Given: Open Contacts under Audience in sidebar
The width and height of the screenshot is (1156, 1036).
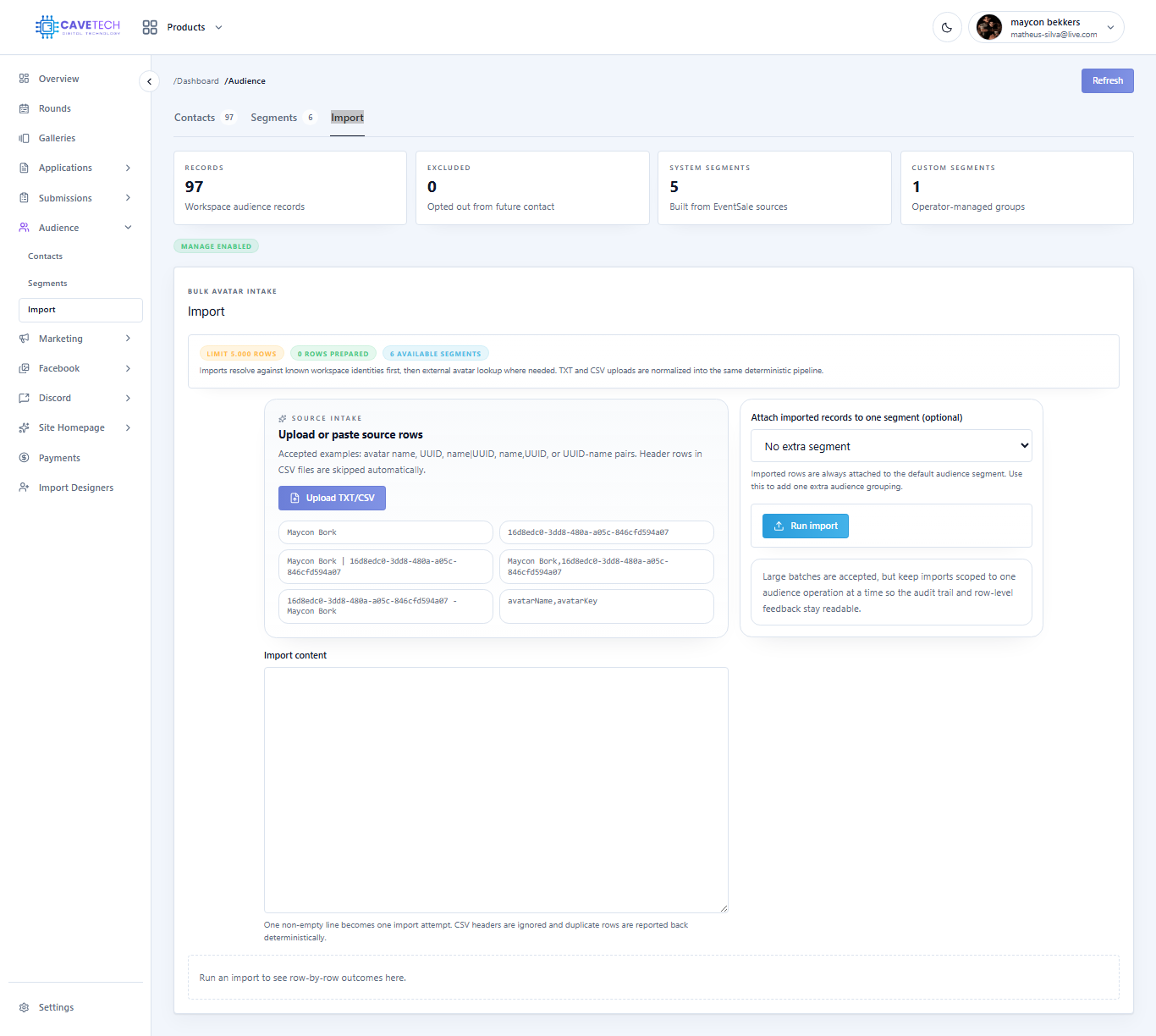Looking at the screenshot, I should (x=80, y=256).
